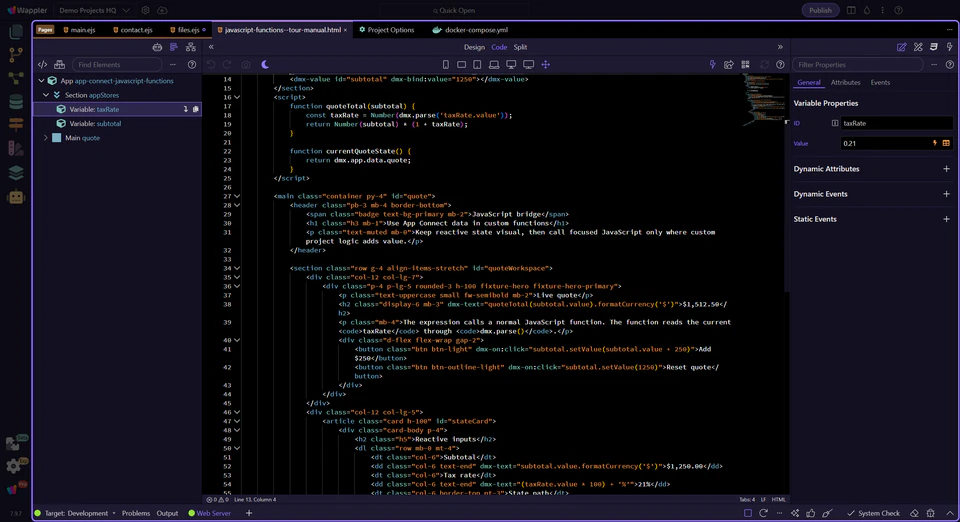
Task: Open the Design panel icon in properties
Action: click(x=918, y=47)
